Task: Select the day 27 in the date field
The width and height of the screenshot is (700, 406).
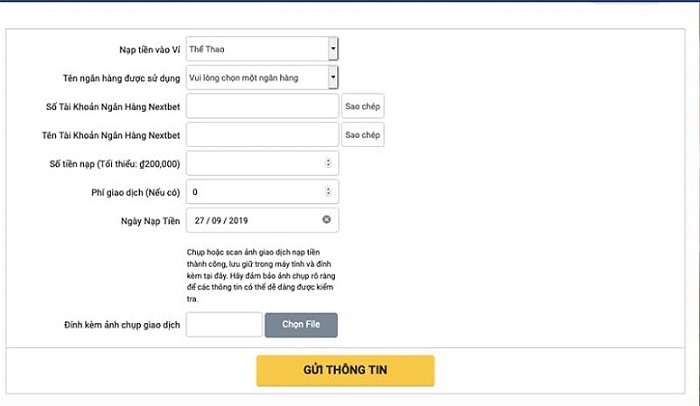Action: click(201, 219)
